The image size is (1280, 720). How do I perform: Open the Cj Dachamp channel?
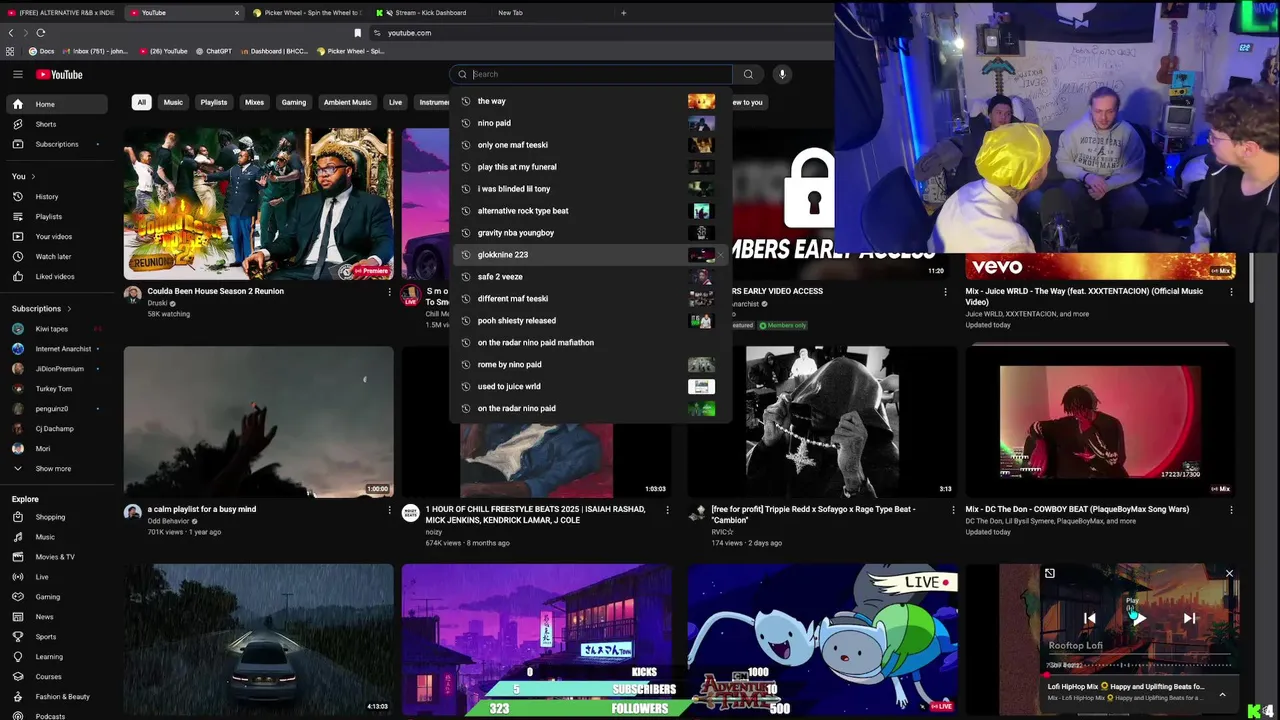pos(56,429)
